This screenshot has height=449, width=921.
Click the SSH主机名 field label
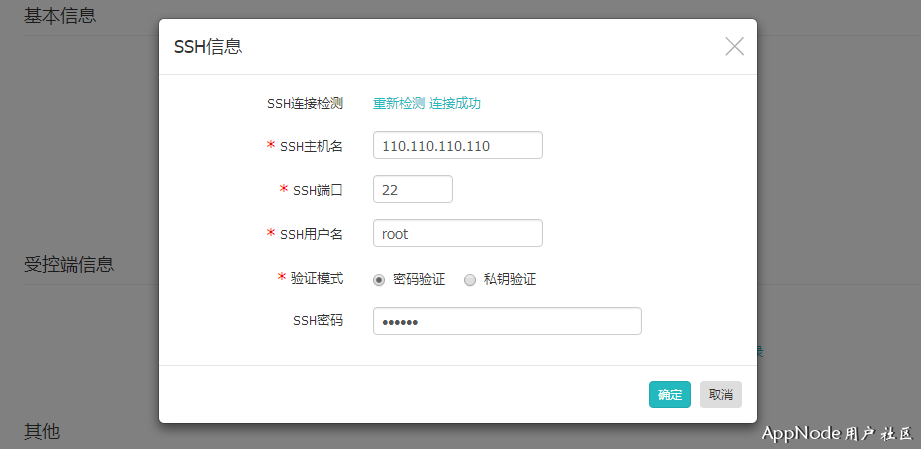[x=311, y=147]
